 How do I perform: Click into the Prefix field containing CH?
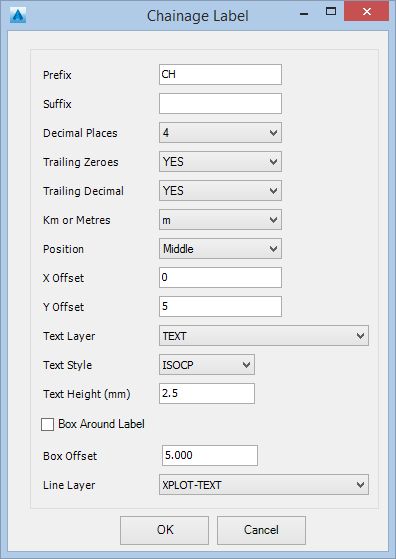pos(220,75)
